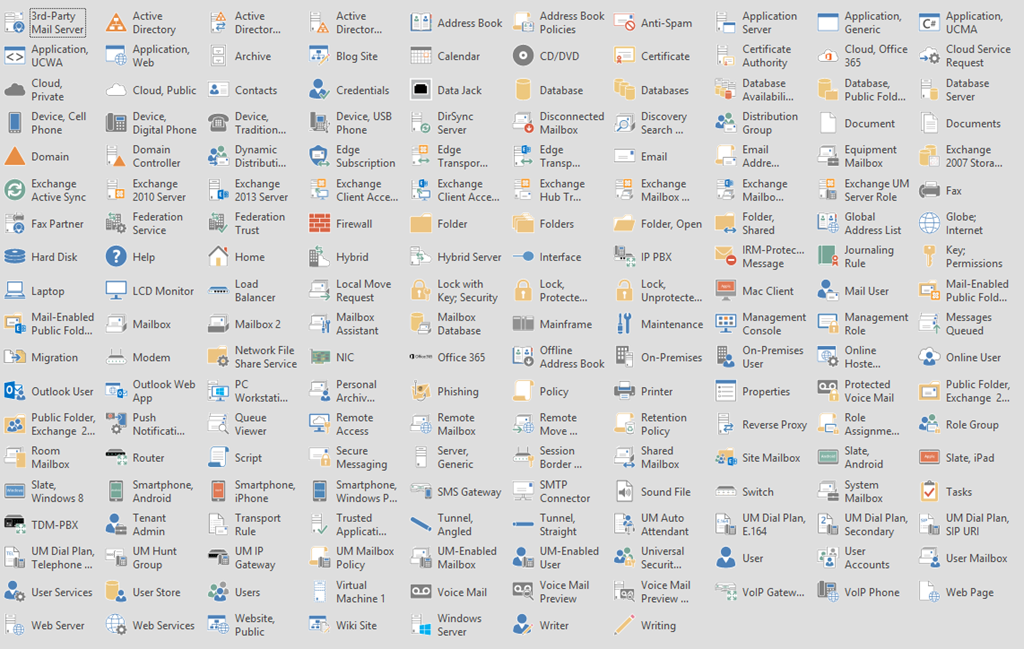Choose the Slate, iPad shape icon

tap(929, 458)
